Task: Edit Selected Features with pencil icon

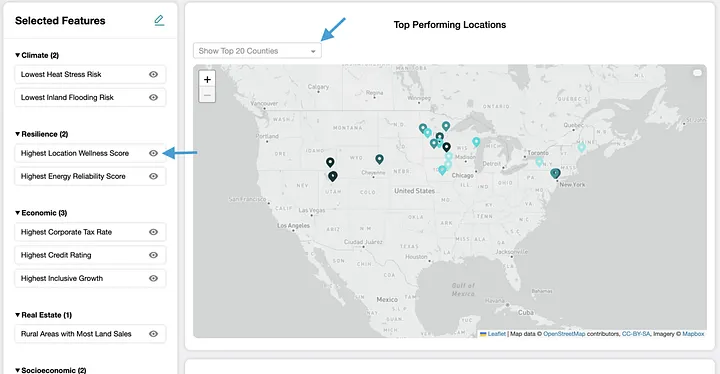Action: (x=159, y=20)
